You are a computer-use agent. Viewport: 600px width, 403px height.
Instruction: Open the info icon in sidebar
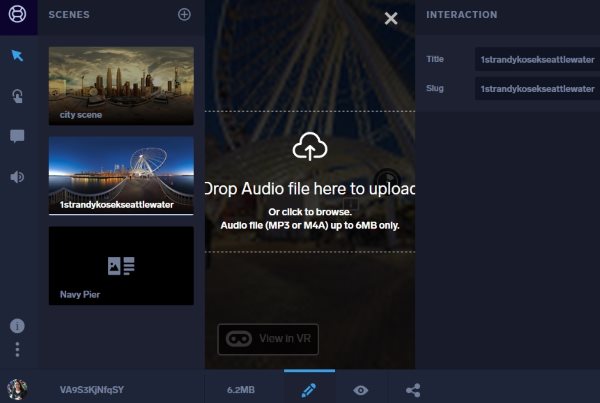[x=17, y=326]
